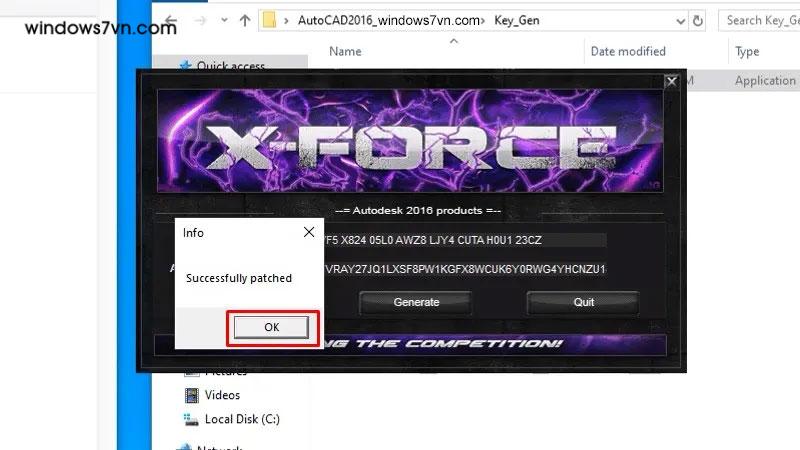Click the forward navigation arrow
The image size is (800, 450).
(201, 20)
